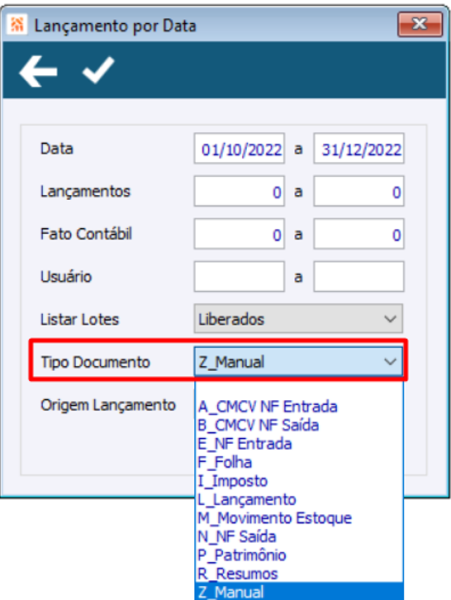The image size is (451, 600).
Task: Click the Listar Lotes label
Action: (80, 319)
